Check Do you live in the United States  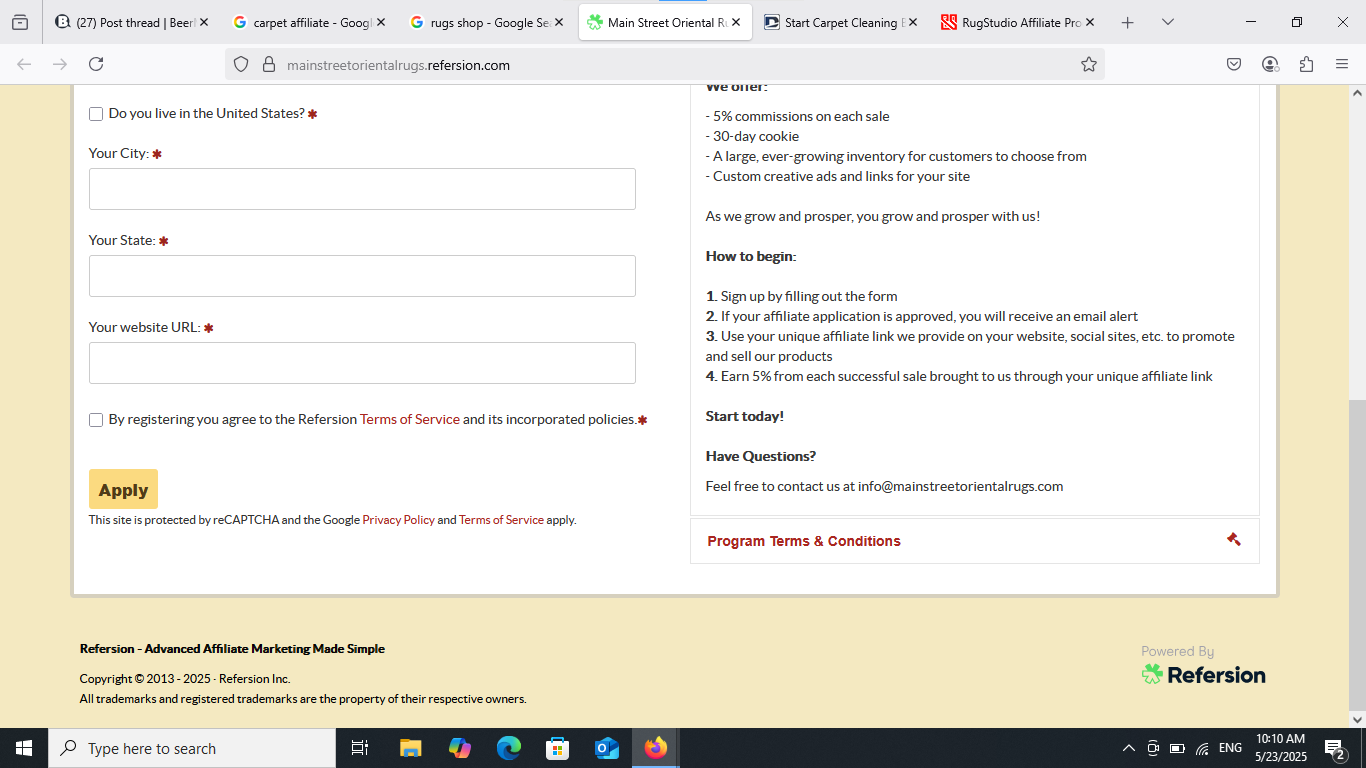click(x=96, y=114)
